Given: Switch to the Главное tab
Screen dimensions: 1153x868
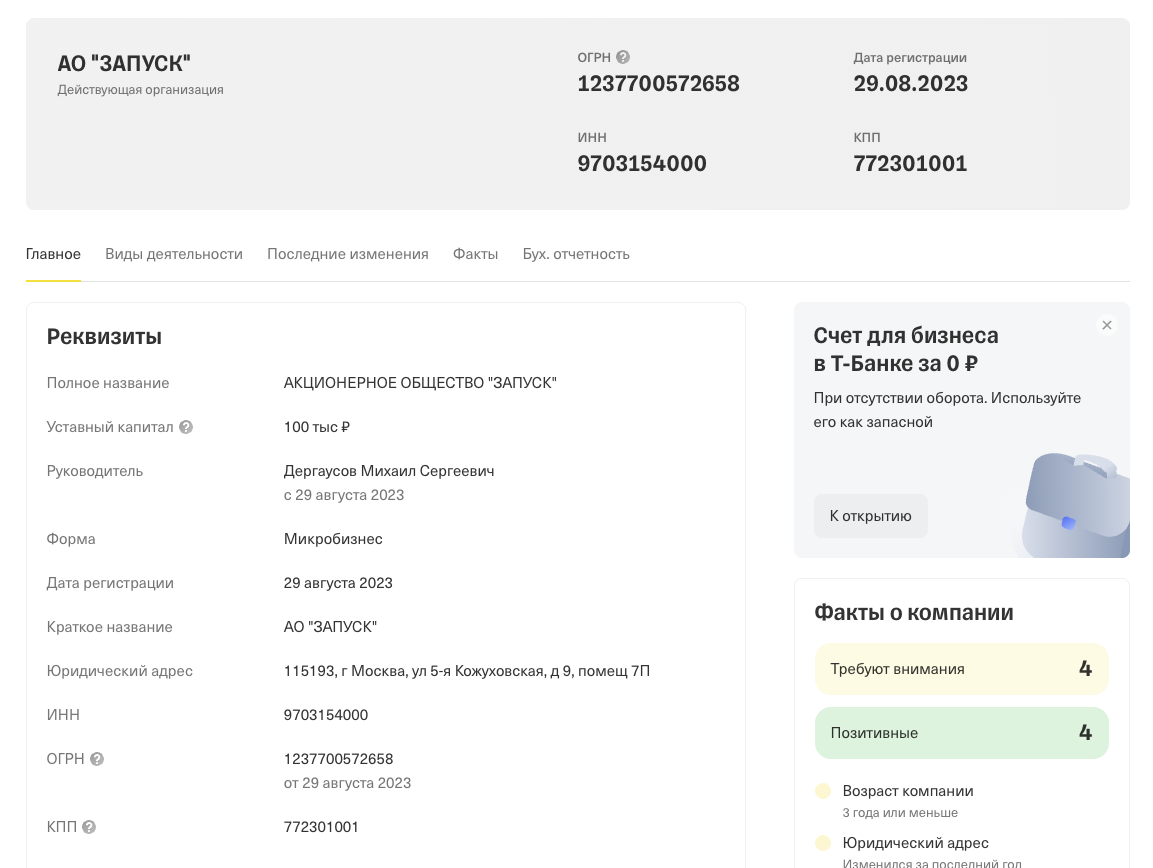Looking at the screenshot, I should point(53,254).
